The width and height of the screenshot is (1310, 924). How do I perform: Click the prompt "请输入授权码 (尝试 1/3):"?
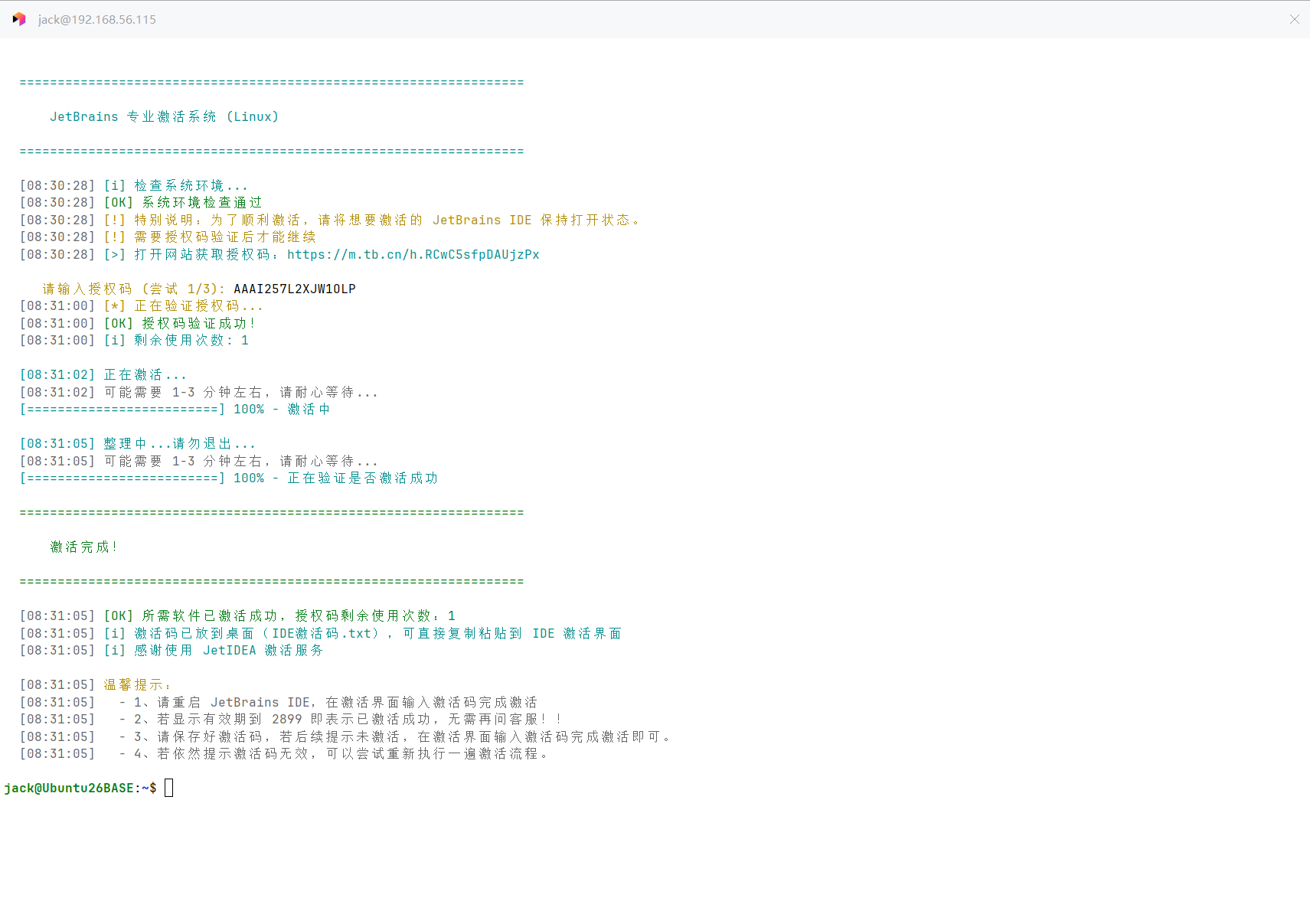click(x=134, y=289)
